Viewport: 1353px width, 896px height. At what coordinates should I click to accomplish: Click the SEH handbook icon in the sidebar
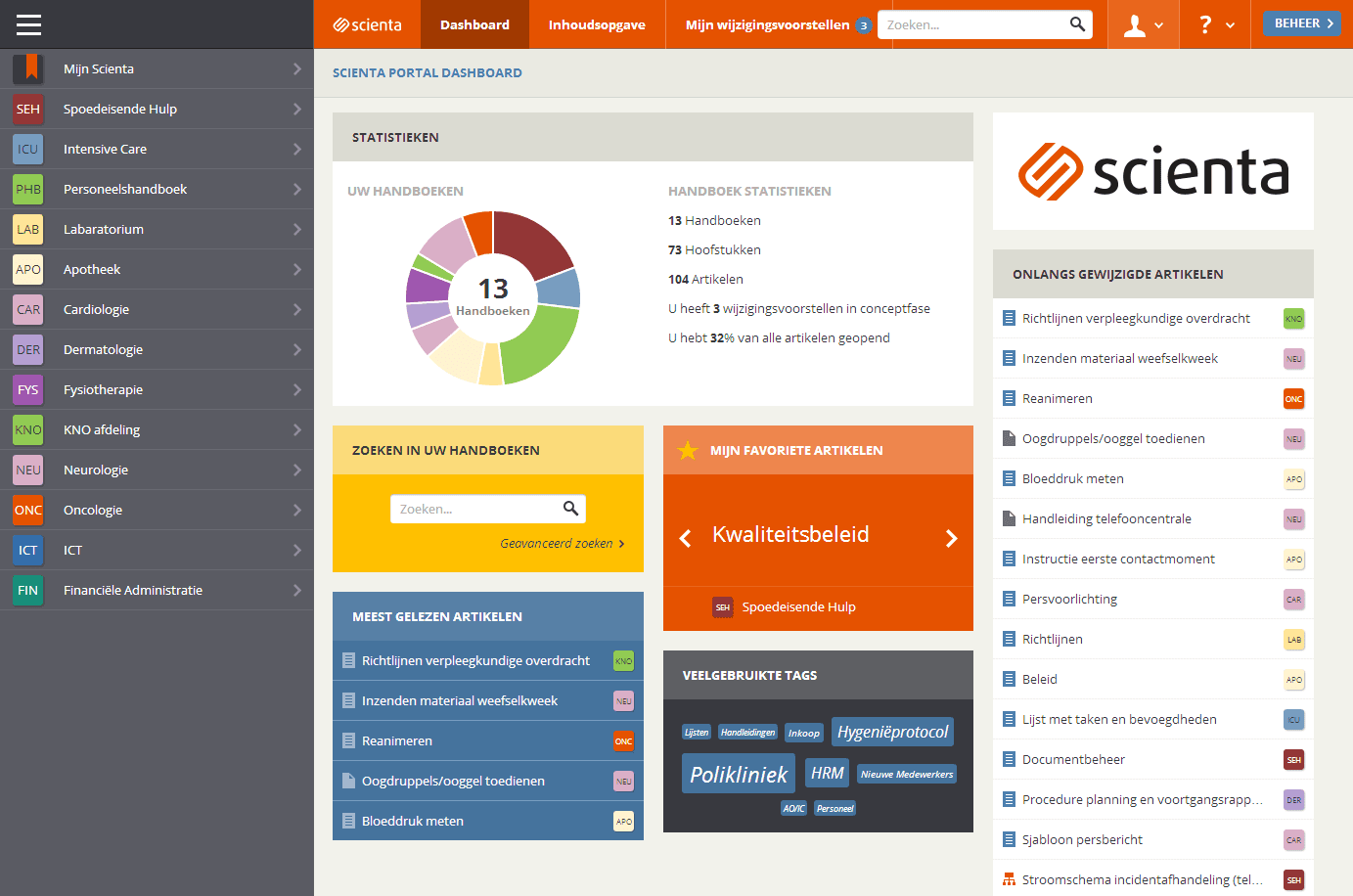28,109
